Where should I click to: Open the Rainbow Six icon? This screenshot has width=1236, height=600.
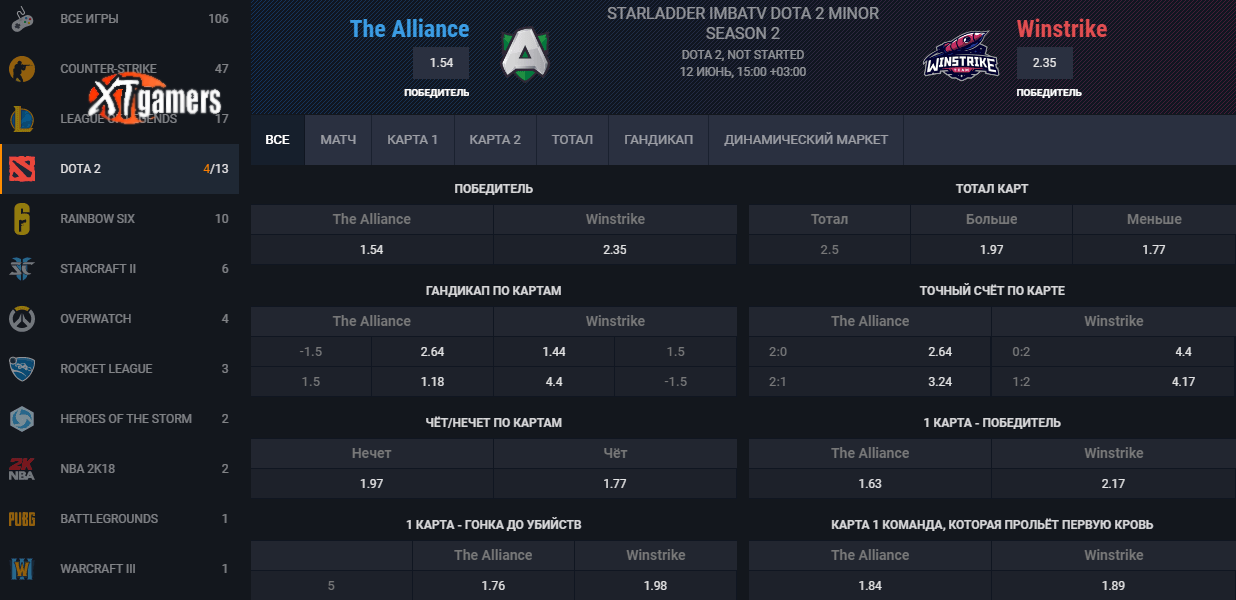pyautogui.click(x=22, y=219)
